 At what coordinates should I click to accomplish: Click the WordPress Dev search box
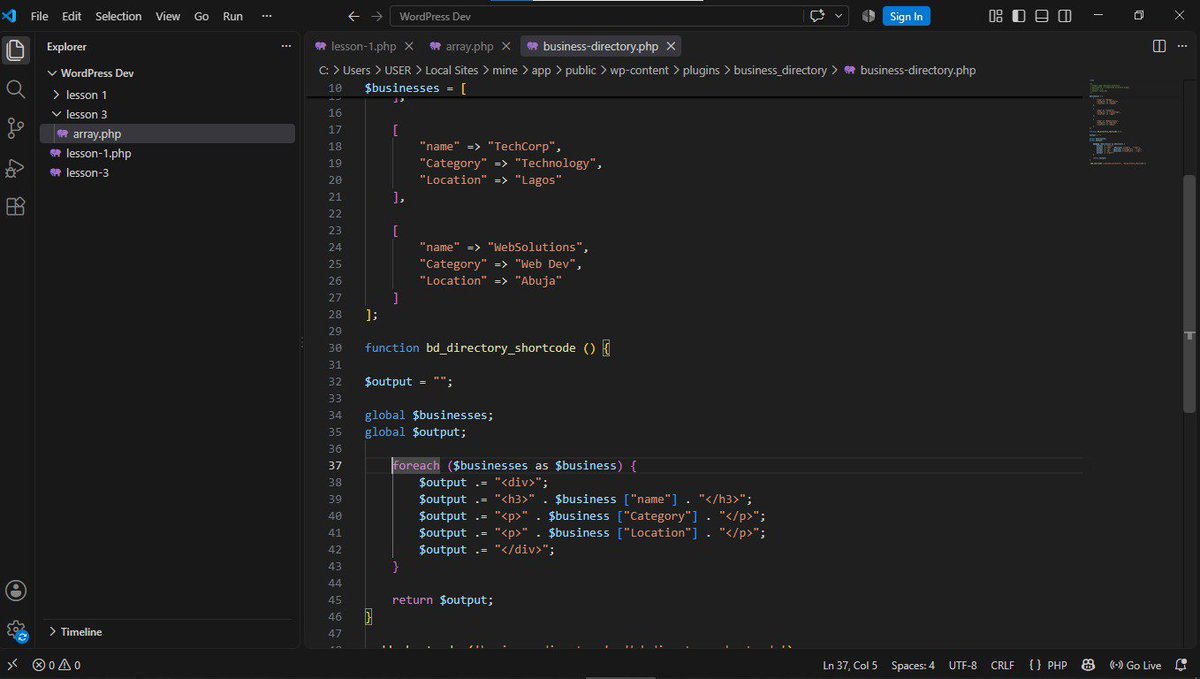coord(596,16)
